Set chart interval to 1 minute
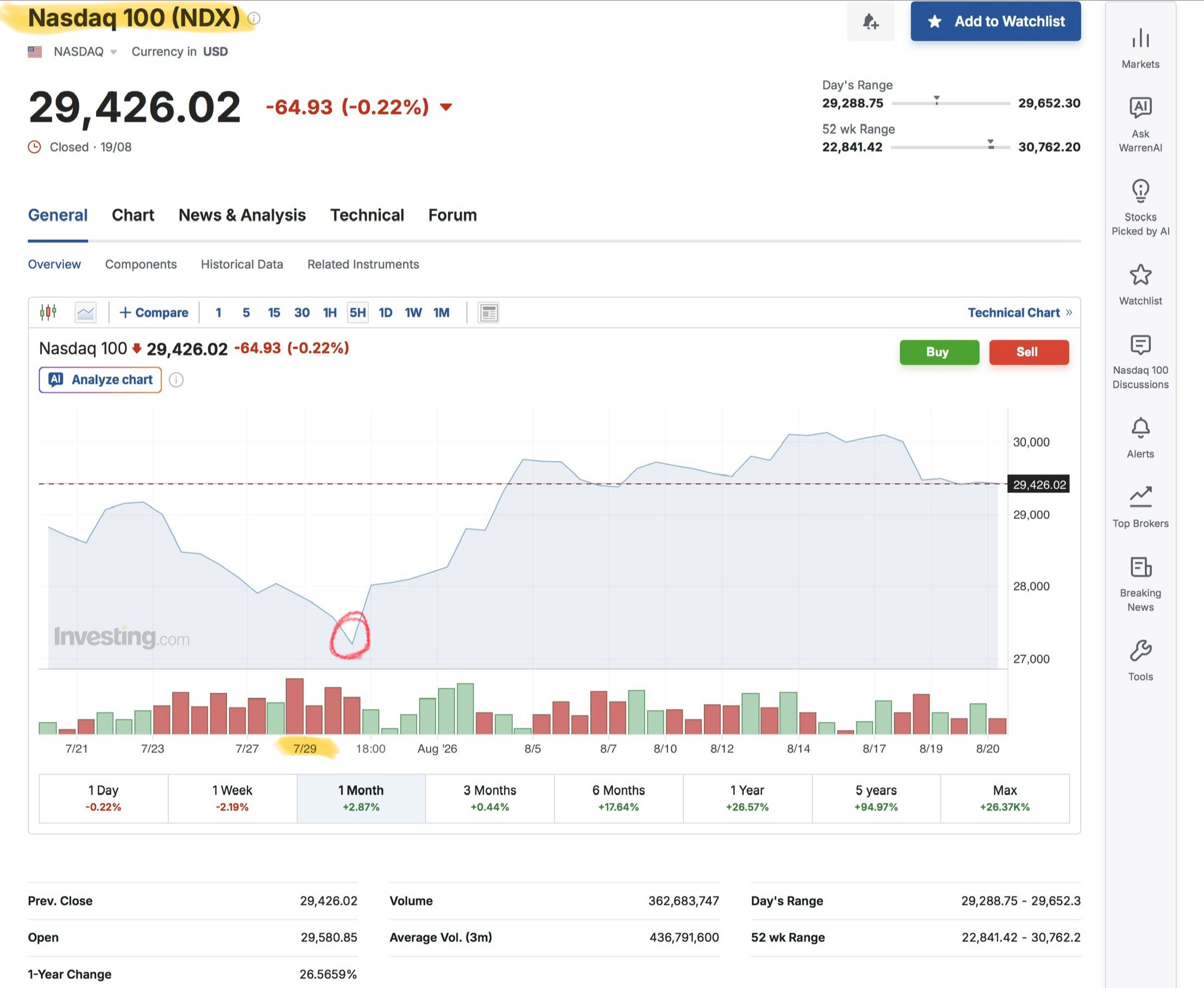The image size is (1204, 988). (x=218, y=313)
